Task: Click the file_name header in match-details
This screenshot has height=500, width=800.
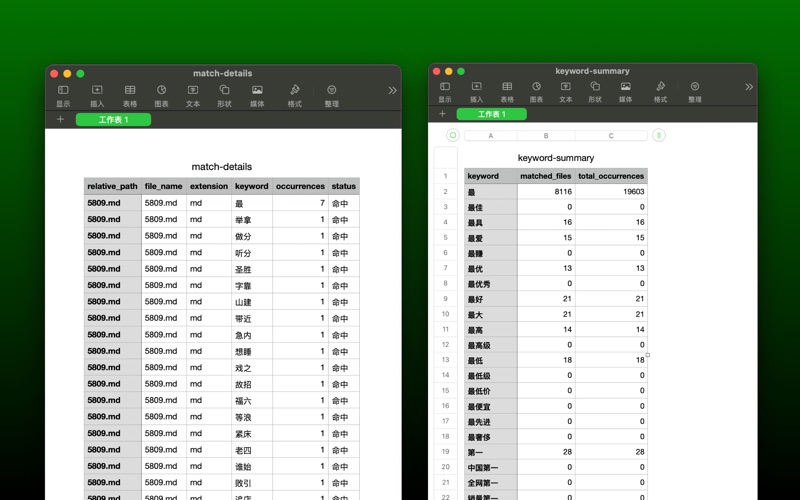Action: (164, 186)
